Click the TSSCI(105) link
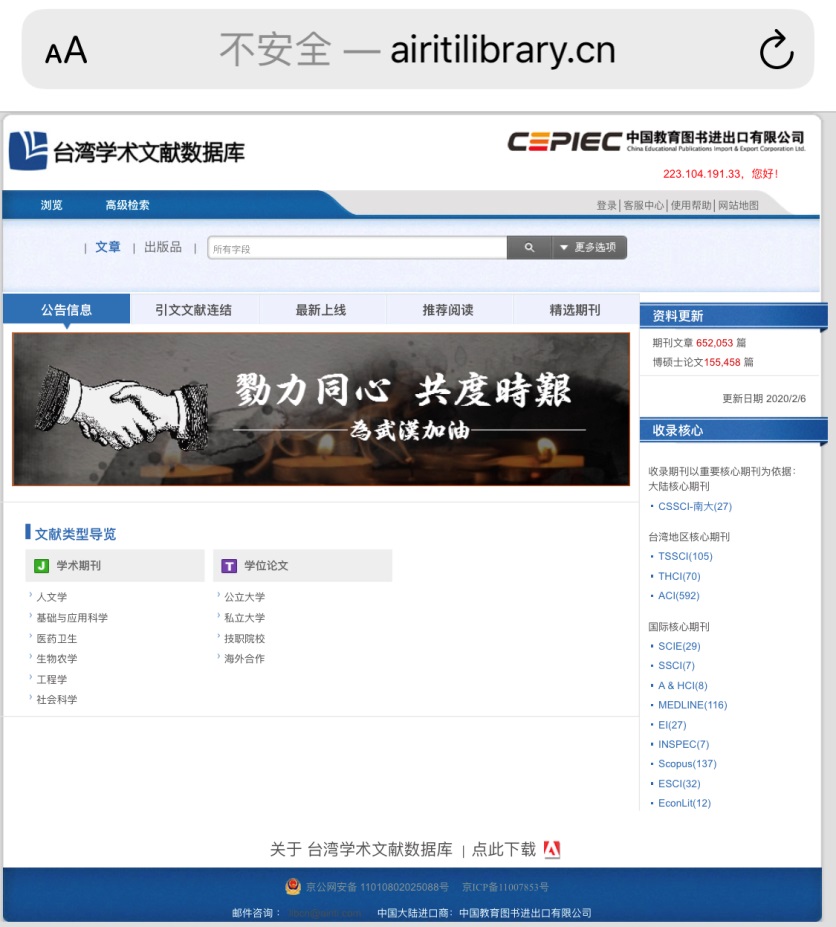 pos(685,556)
